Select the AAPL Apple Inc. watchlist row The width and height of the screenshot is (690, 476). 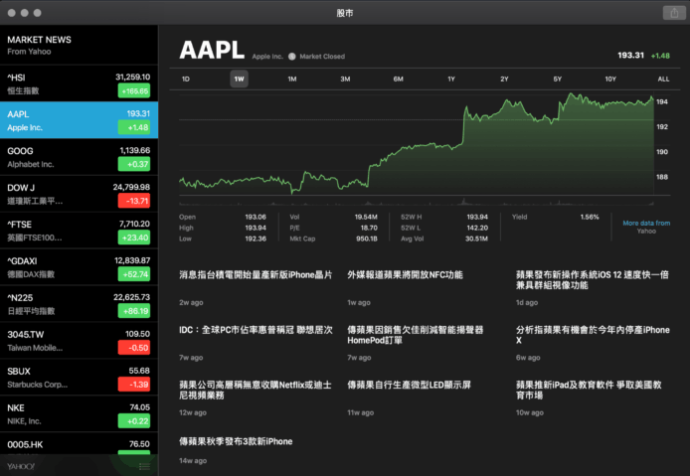(x=79, y=120)
